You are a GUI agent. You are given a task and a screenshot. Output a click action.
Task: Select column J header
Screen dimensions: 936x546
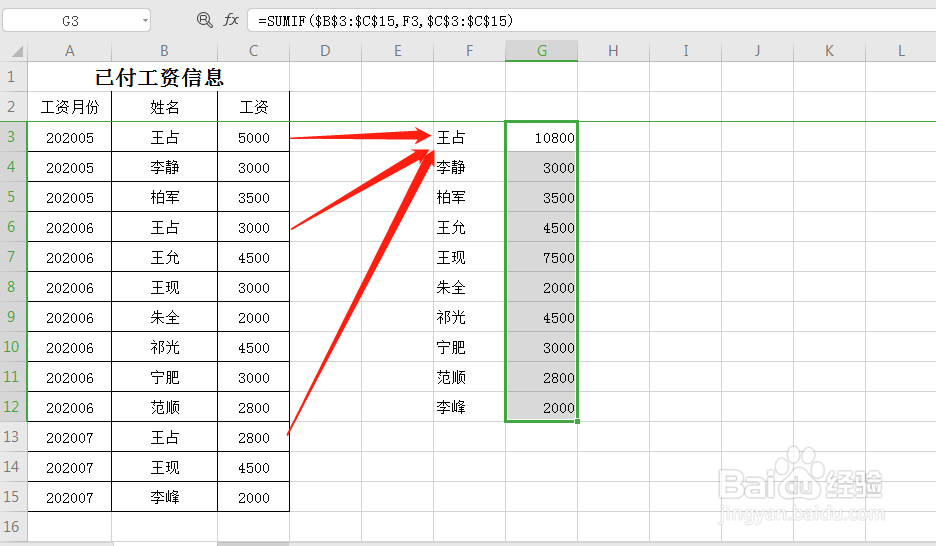point(758,51)
